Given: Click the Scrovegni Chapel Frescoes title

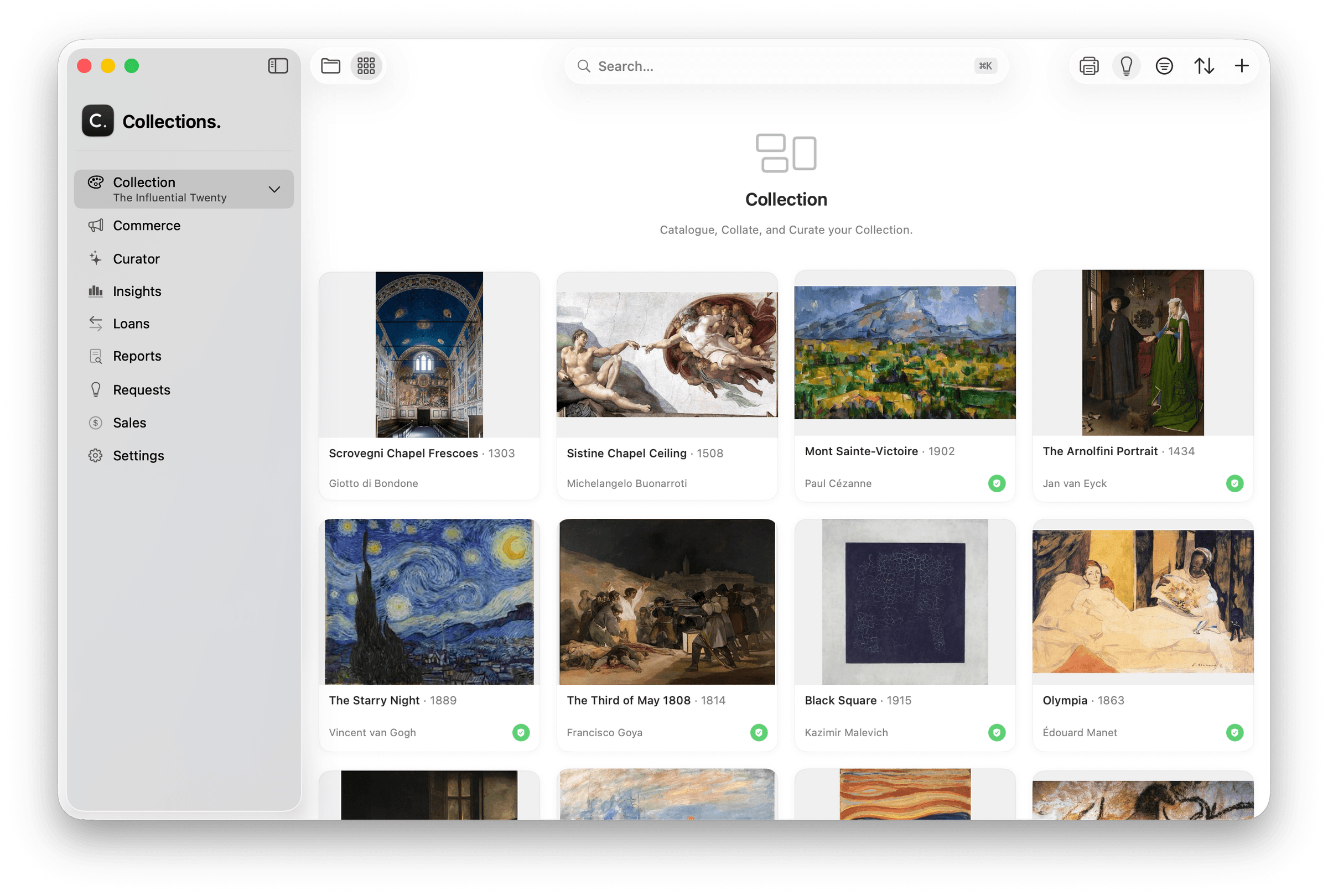Looking at the screenshot, I should tap(403, 454).
